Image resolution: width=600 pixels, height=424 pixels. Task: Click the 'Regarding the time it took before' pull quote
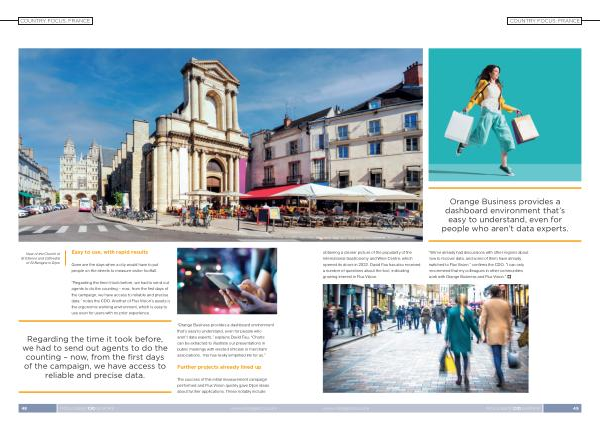click(95, 357)
